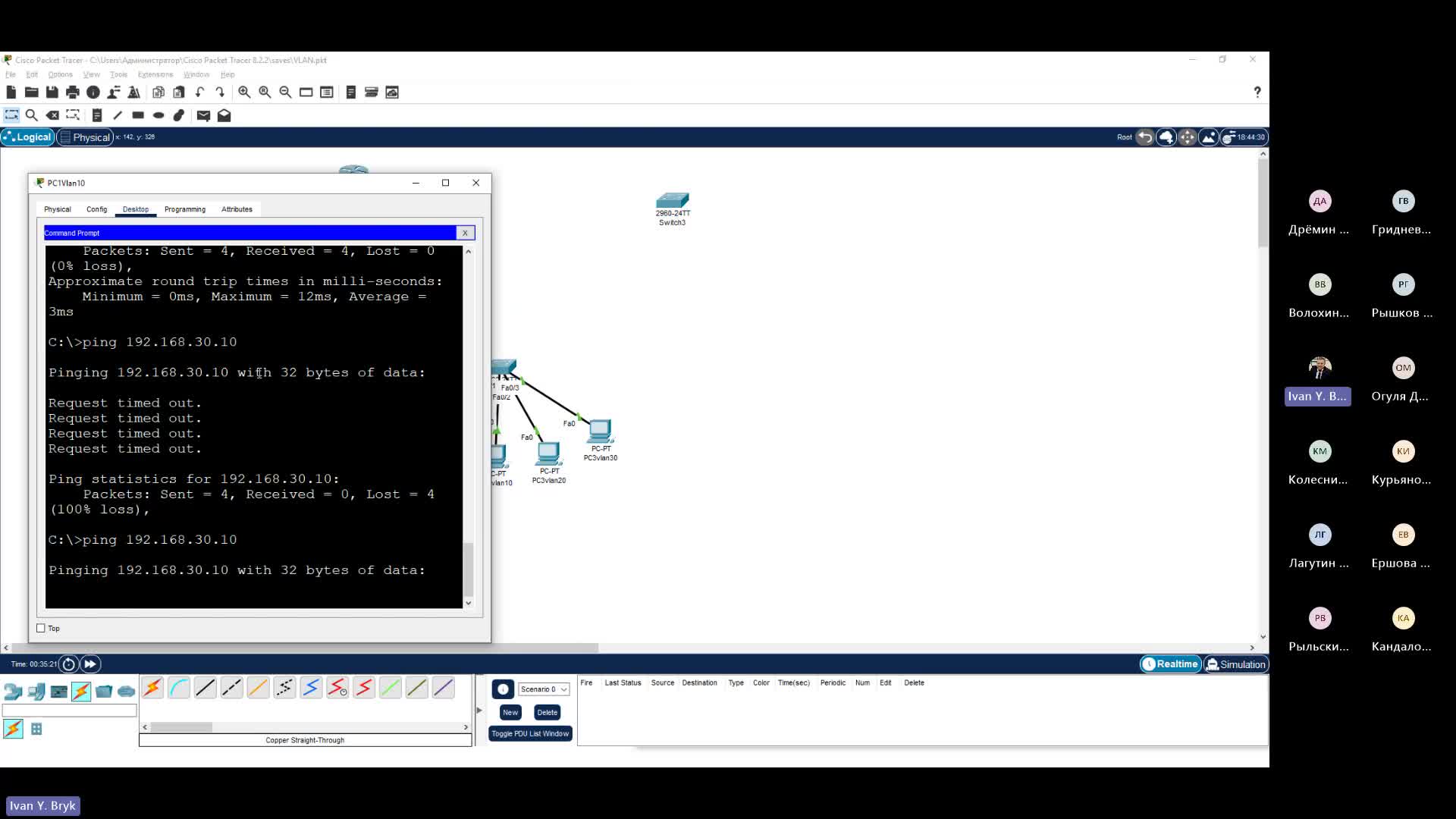The height and width of the screenshot is (819, 1456).
Task: Open the Network Devices category
Action: click(13, 691)
